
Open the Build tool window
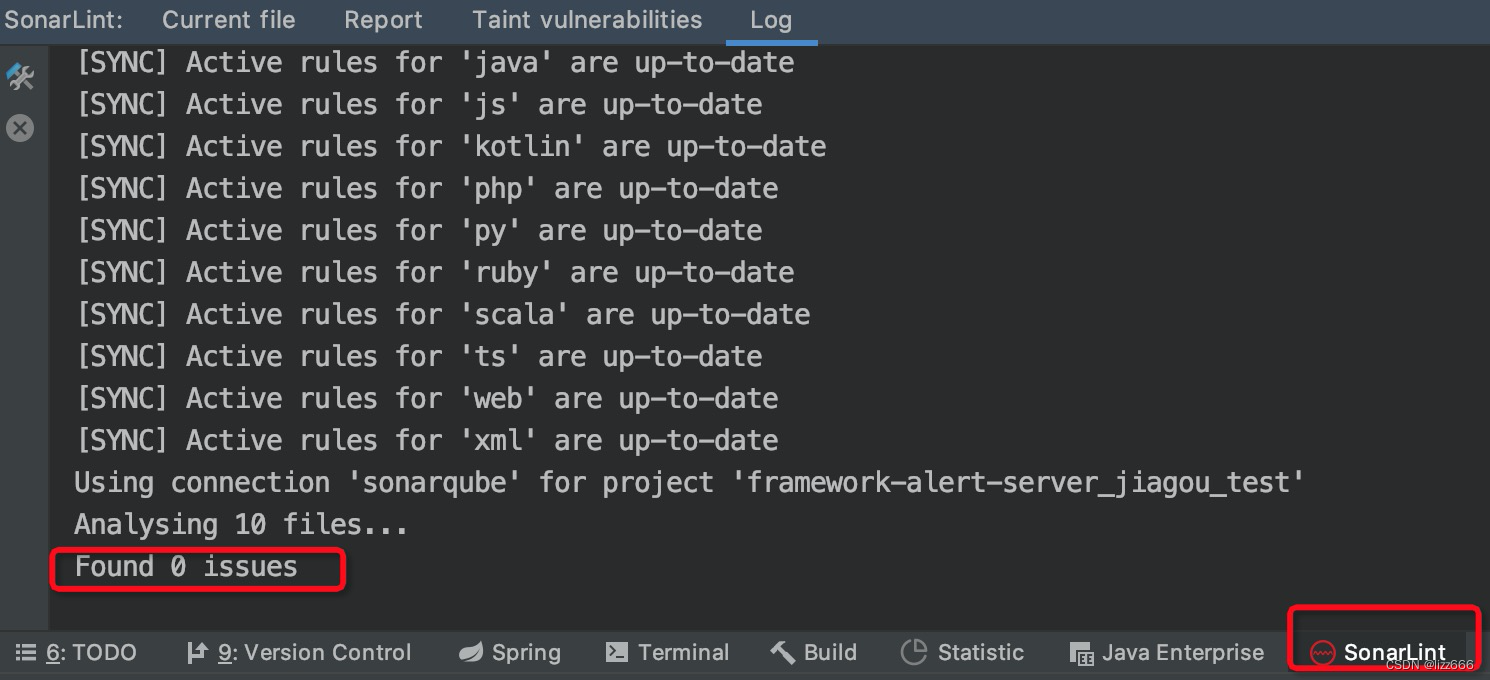click(813, 653)
